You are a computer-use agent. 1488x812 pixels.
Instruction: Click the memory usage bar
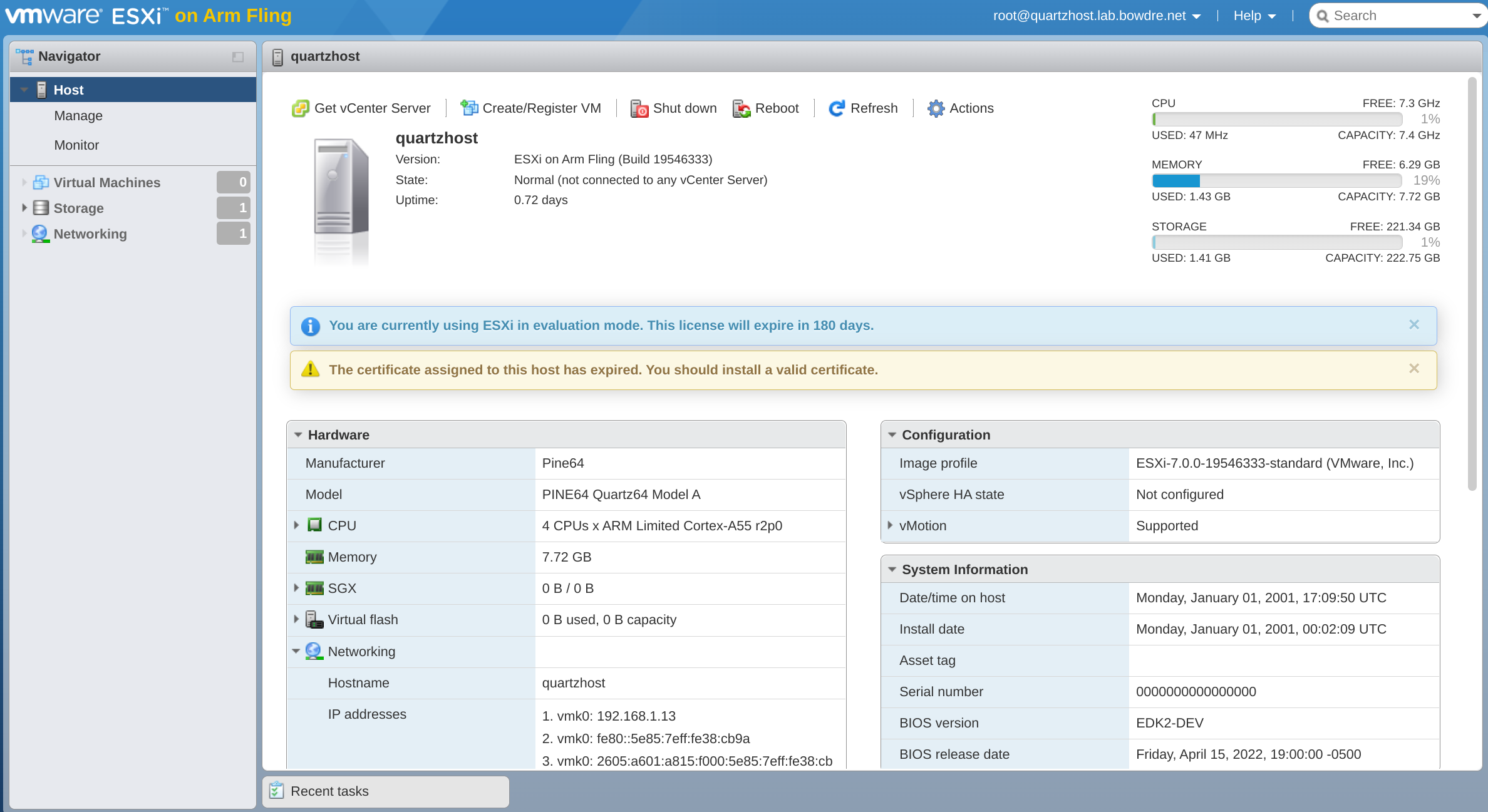[1276, 181]
